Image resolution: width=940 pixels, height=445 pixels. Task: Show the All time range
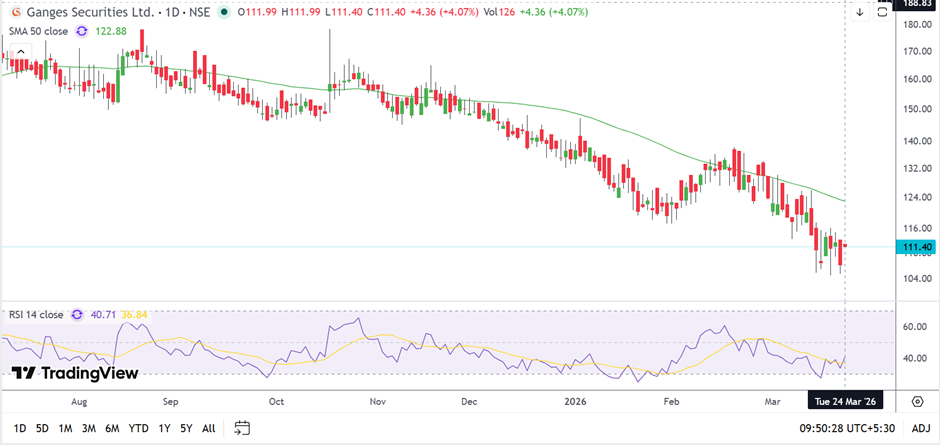pos(208,428)
